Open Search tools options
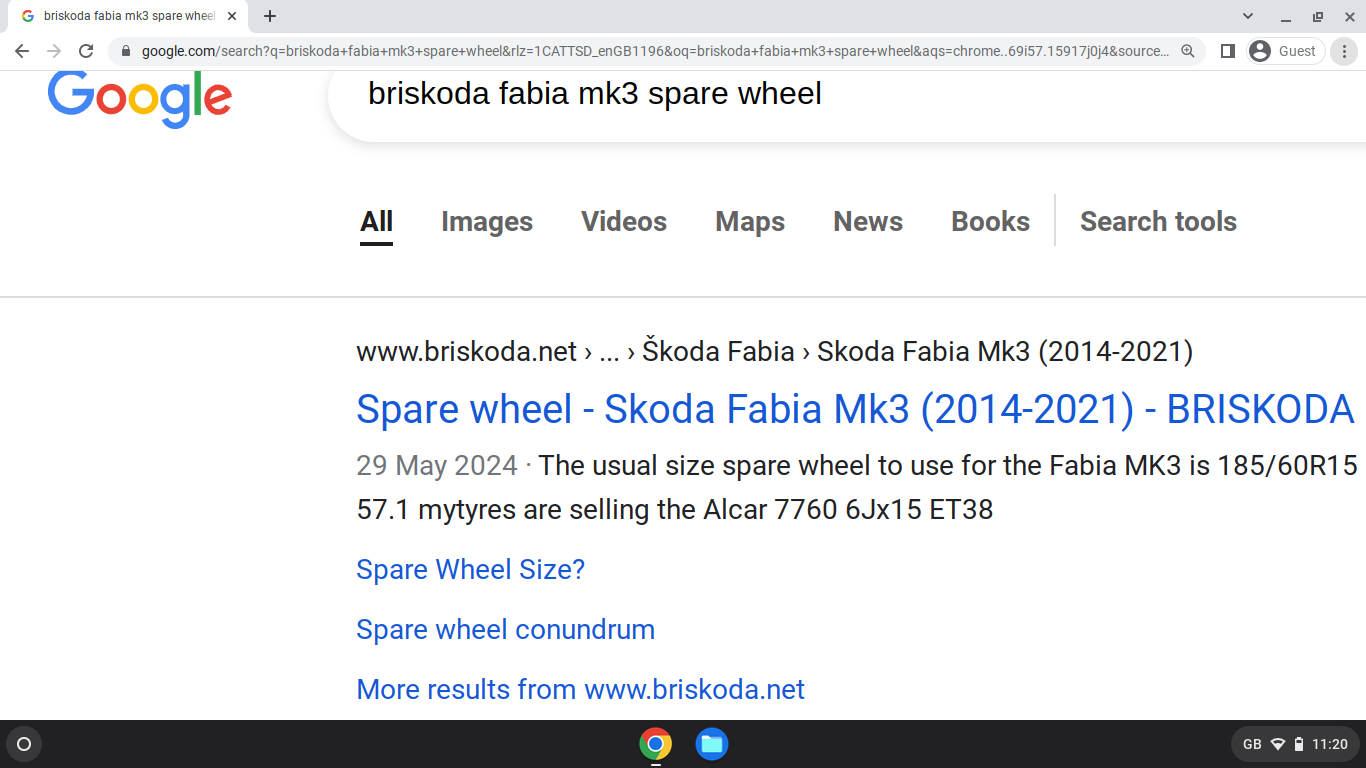1366x768 pixels. 1158,221
